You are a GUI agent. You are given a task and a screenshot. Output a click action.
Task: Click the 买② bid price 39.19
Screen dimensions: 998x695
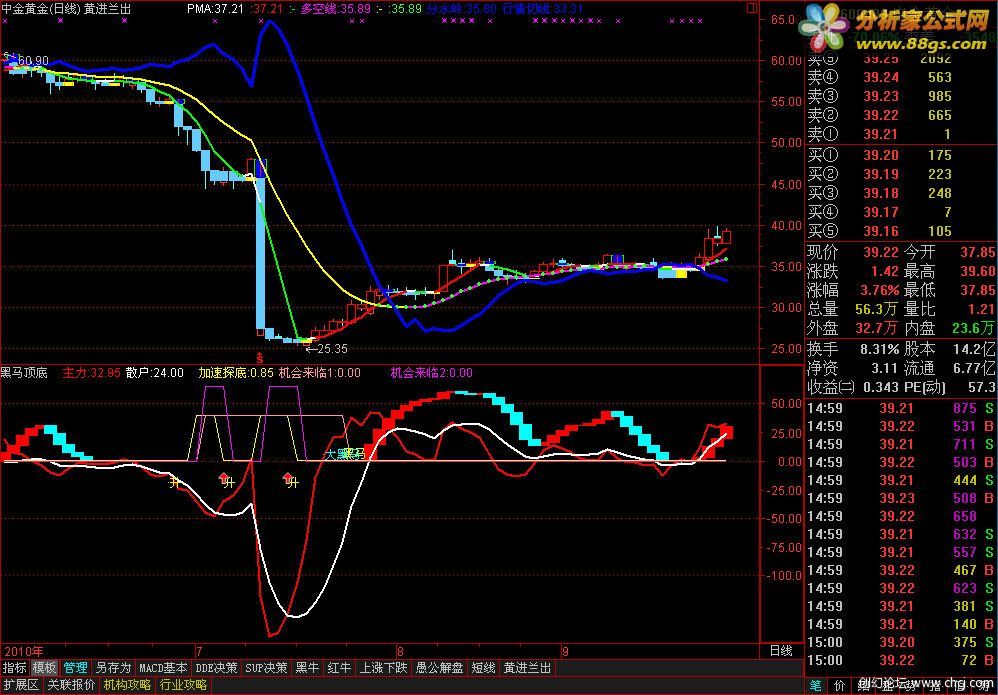click(x=880, y=174)
